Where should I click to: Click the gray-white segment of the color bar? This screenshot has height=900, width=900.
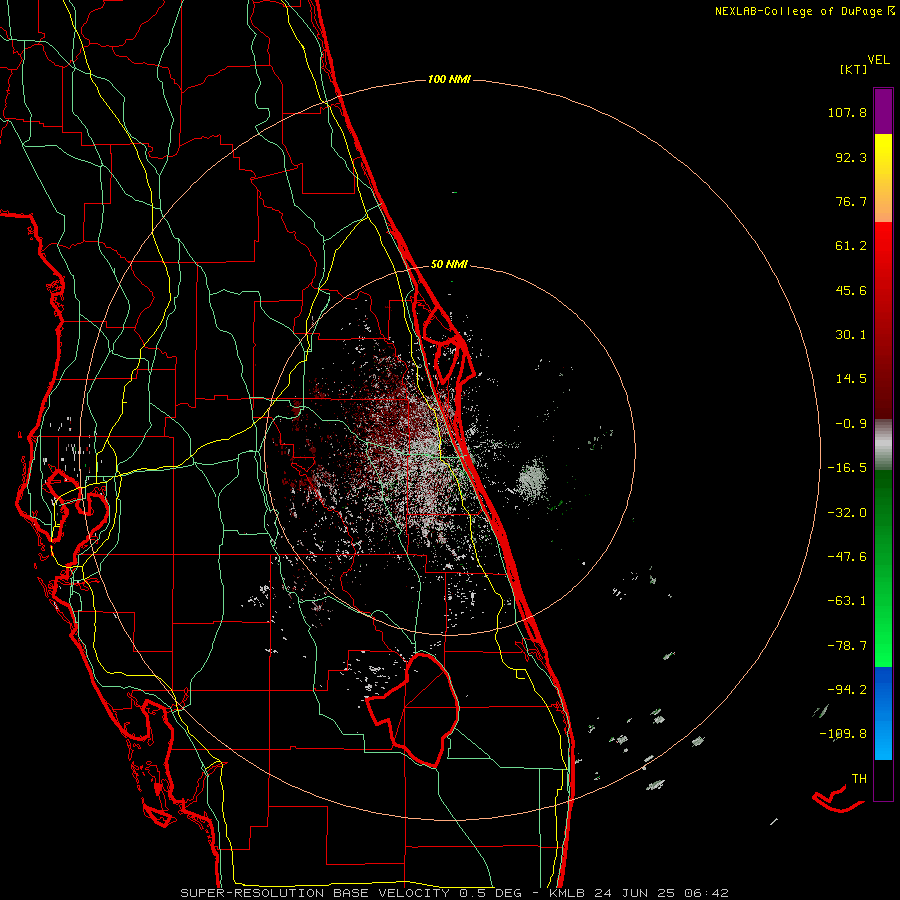click(x=883, y=445)
